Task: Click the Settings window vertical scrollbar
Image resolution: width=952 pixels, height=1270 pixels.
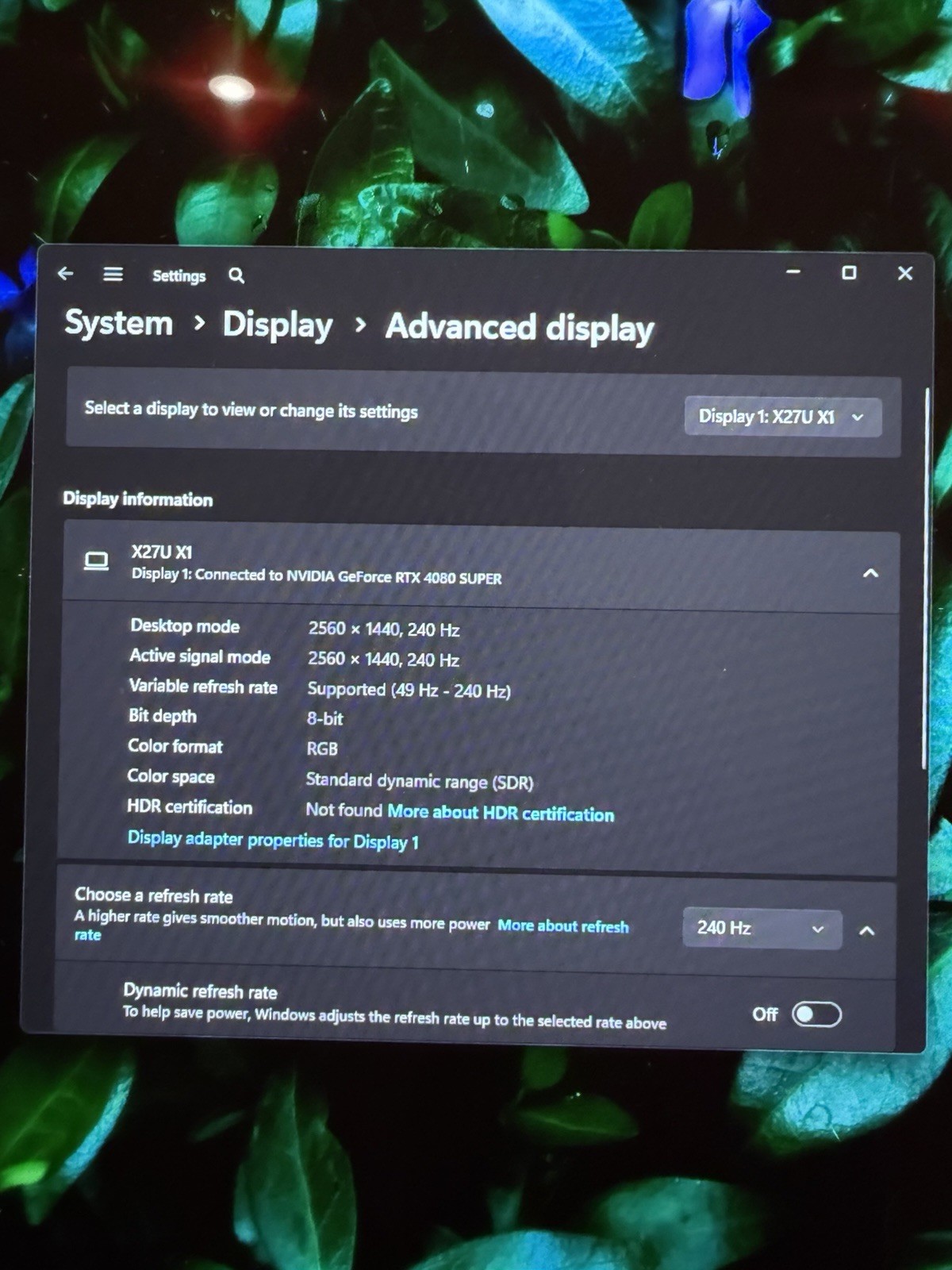Action: [925, 579]
